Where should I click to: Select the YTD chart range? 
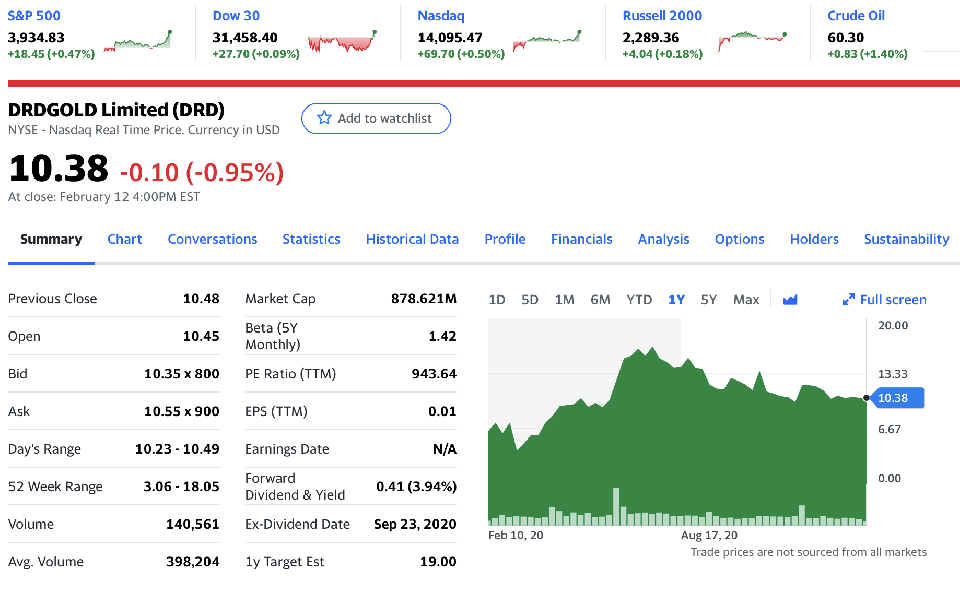(639, 299)
